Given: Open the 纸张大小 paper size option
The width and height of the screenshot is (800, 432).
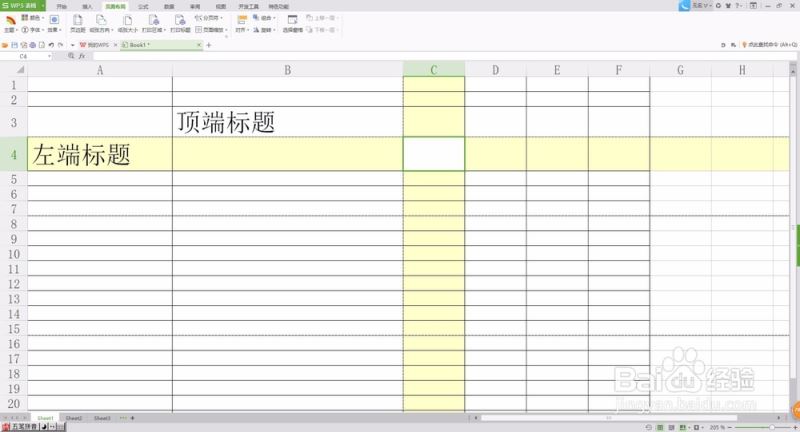Looking at the screenshot, I should pos(128,24).
